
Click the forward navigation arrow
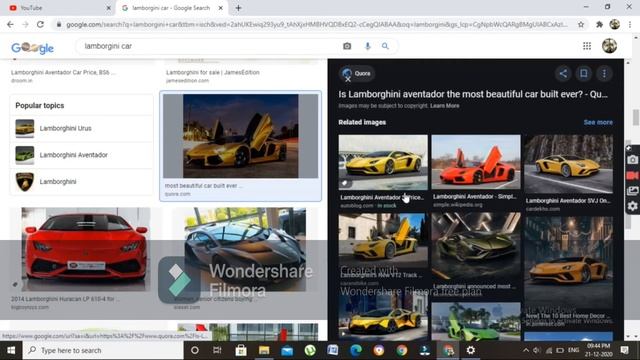pos(25,24)
